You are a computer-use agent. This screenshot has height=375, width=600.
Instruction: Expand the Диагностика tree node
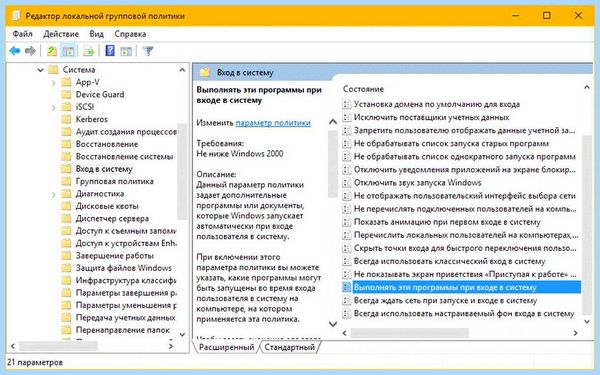point(54,194)
